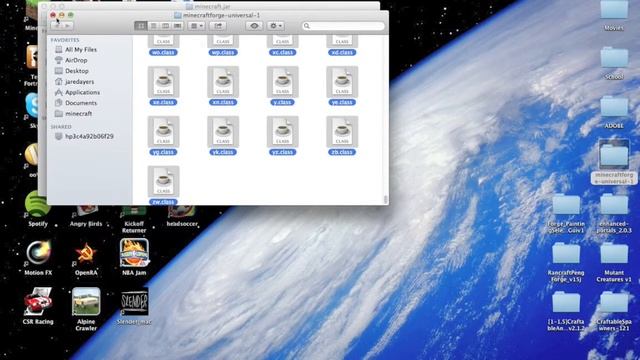This screenshot has width=640, height=360.
Task: Click the Finder window vertical scrollbar
Action: coord(386,199)
